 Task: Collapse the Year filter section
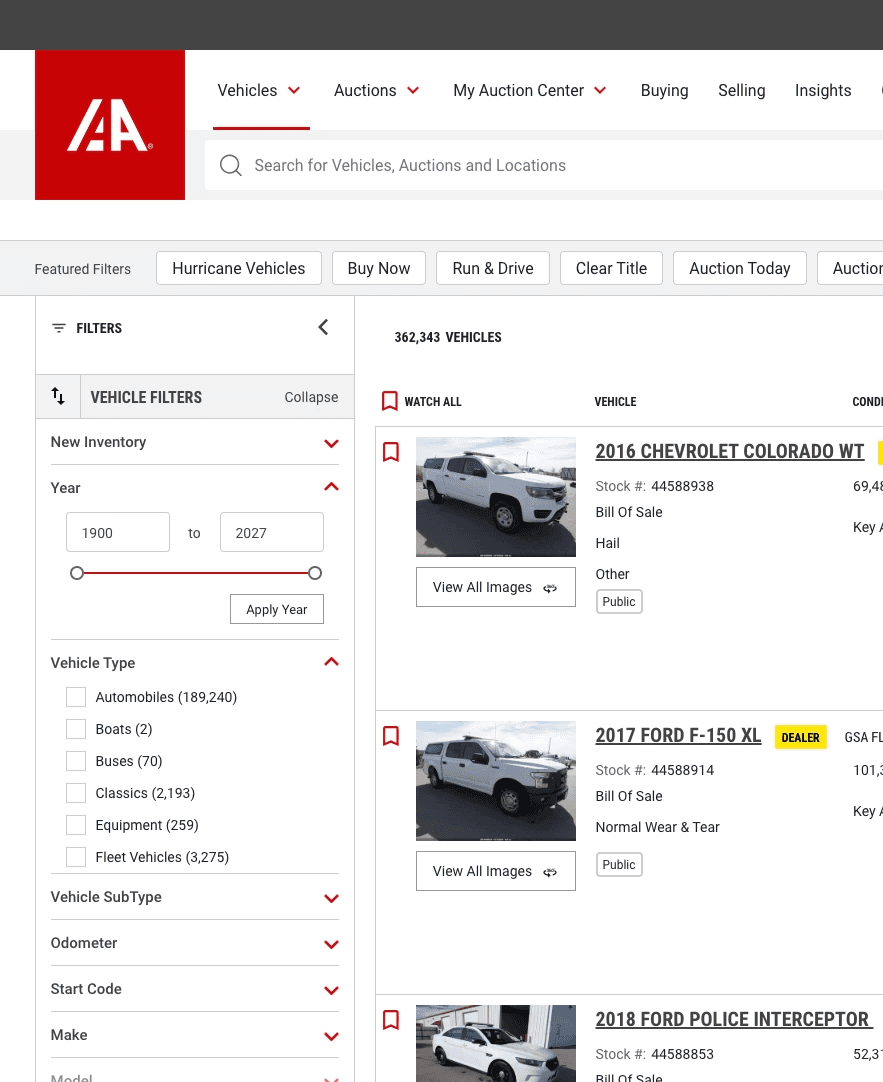coord(331,487)
